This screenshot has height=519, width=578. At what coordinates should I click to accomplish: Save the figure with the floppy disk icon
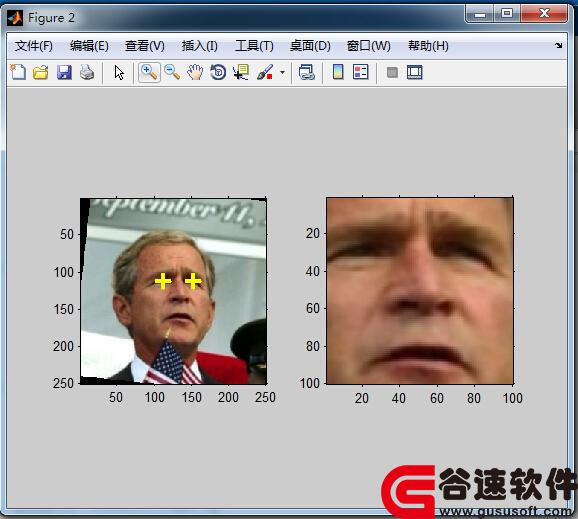pos(64,72)
